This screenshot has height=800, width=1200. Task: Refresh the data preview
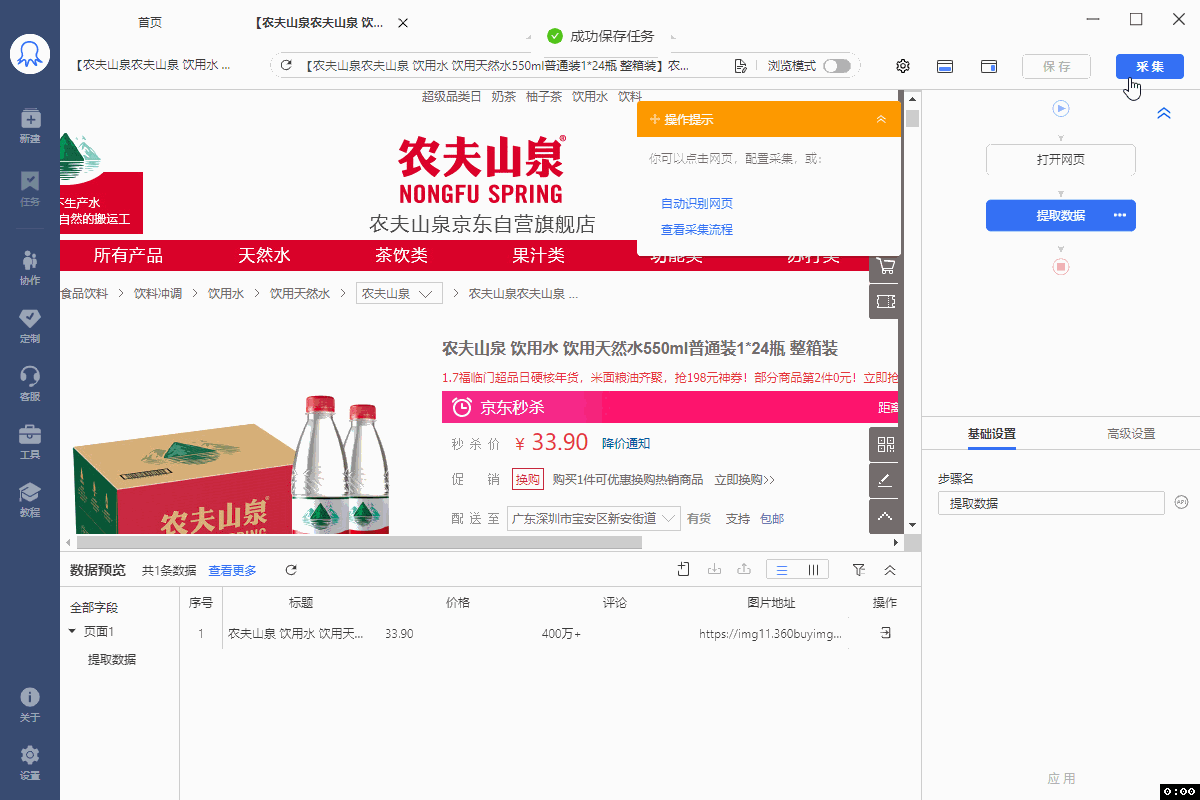291,570
